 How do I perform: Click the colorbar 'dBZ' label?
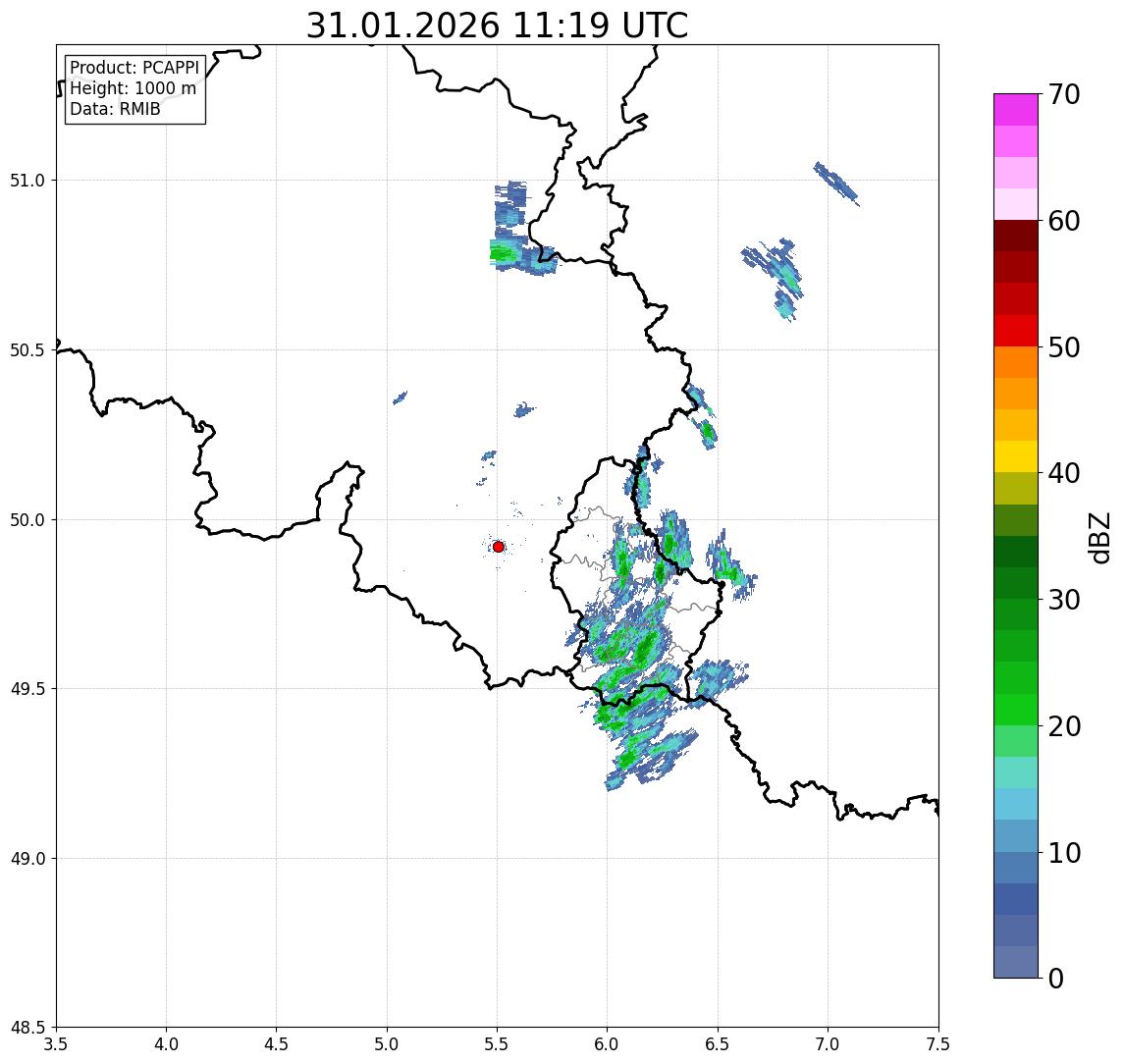tap(1098, 538)
